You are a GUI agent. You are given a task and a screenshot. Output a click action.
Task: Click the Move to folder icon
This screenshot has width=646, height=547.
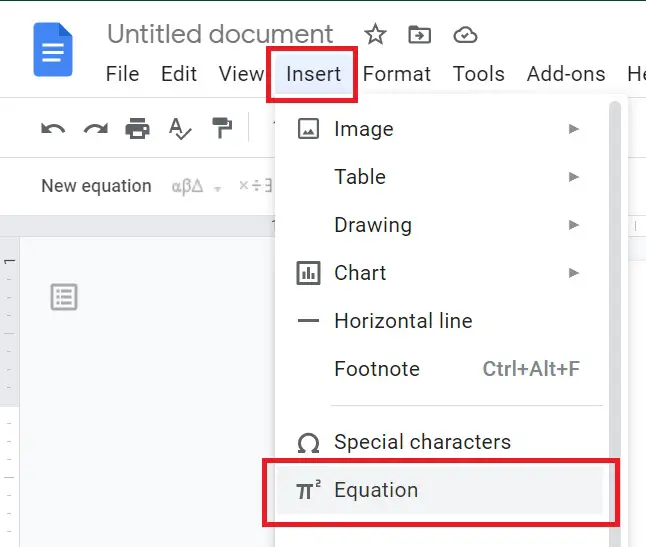[419, 35]
